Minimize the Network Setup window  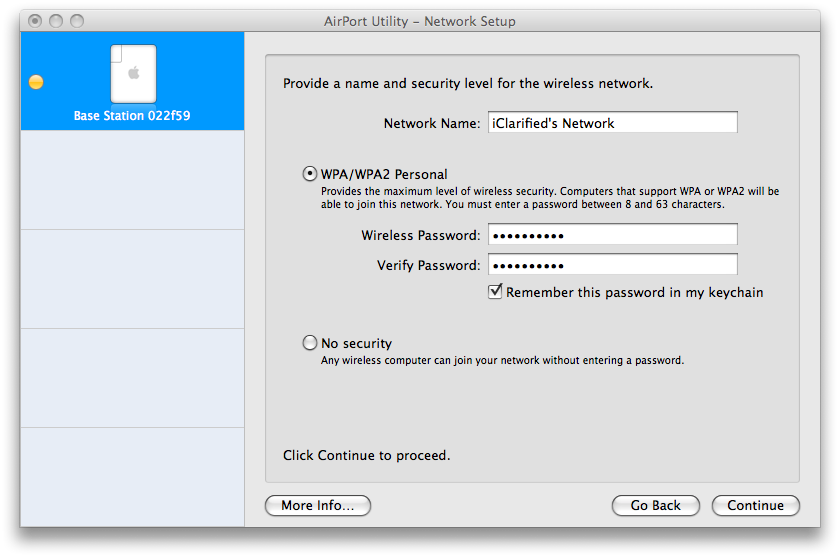coord(56,21)
